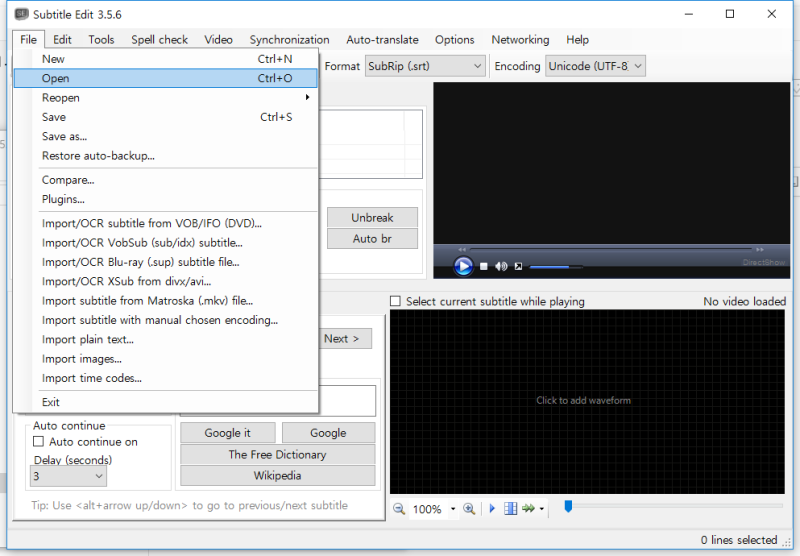Open the 100% waveform zoom dropdown
The image size is (800, 556).
click(453, 509)
